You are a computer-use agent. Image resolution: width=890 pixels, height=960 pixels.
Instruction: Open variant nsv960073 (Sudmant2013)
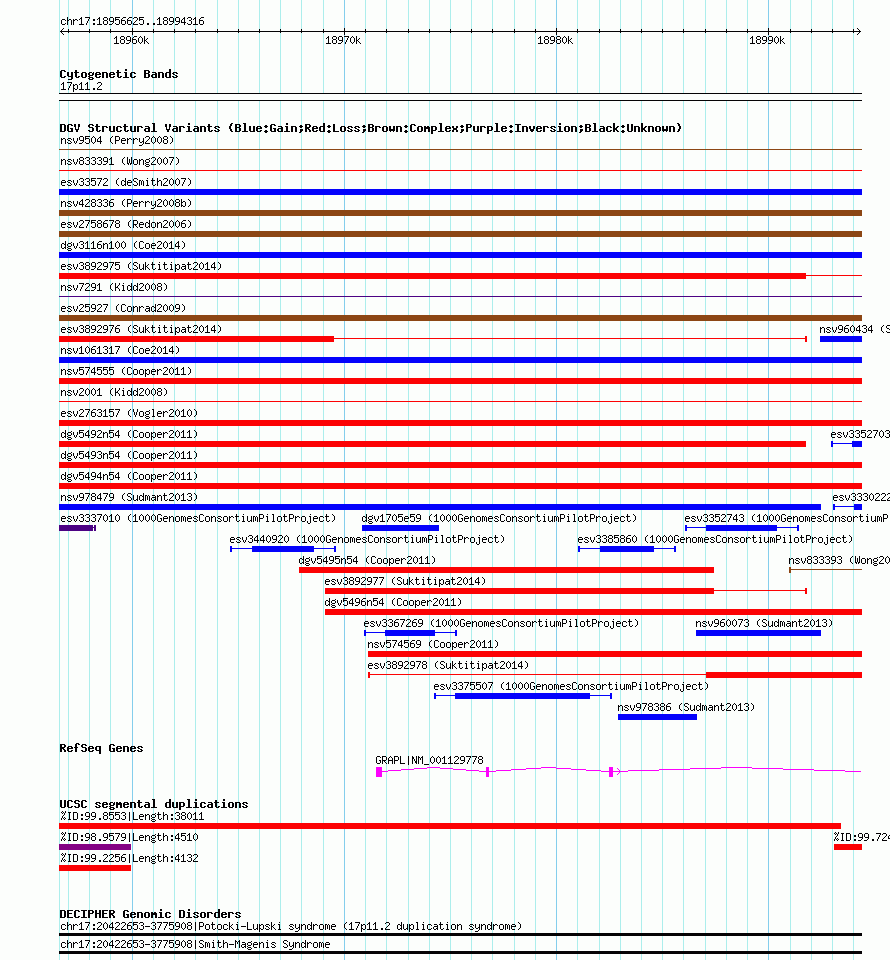pyautogui.click(x=764, y=623)
